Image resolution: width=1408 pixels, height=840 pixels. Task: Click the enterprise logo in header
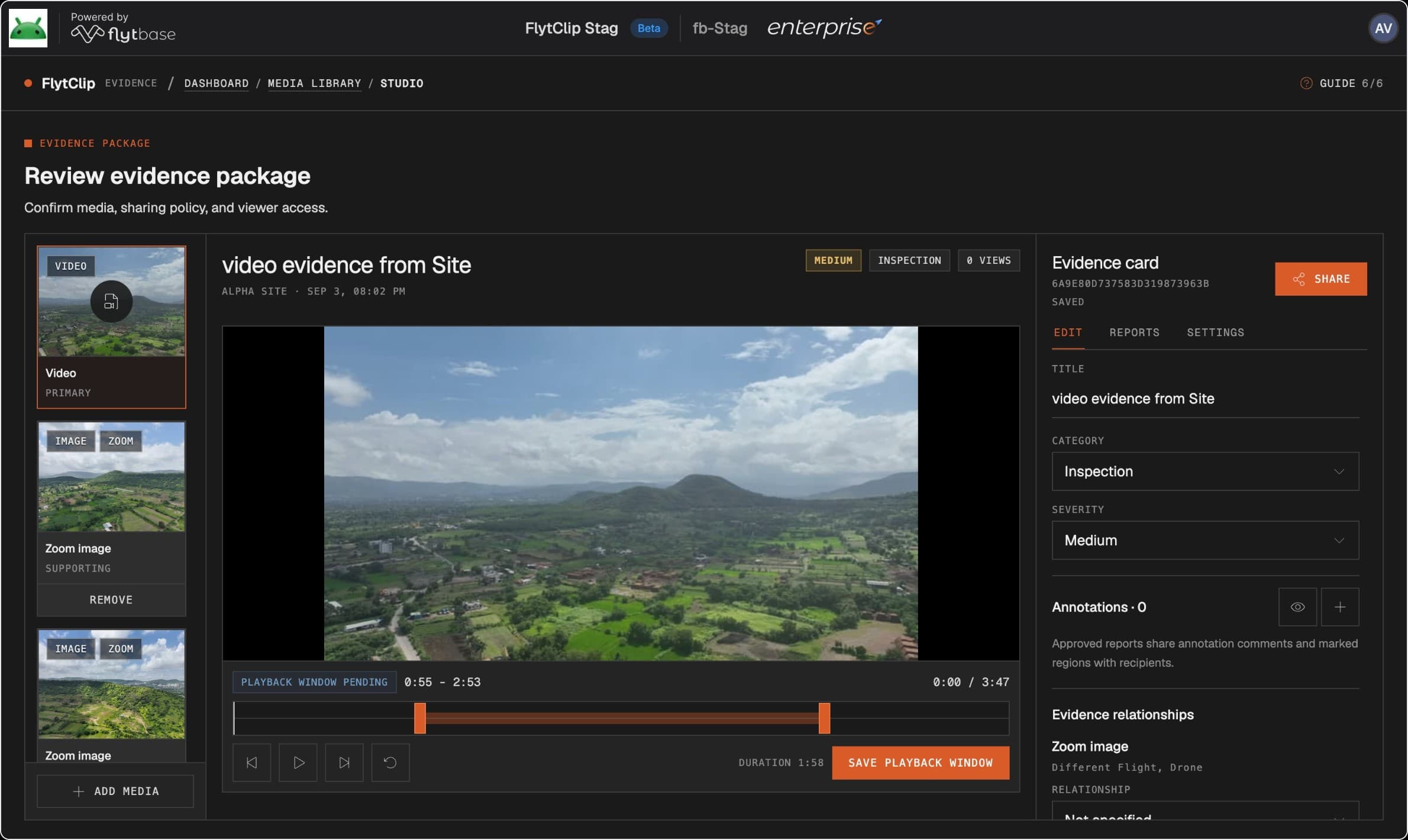[x=824, y=27]
